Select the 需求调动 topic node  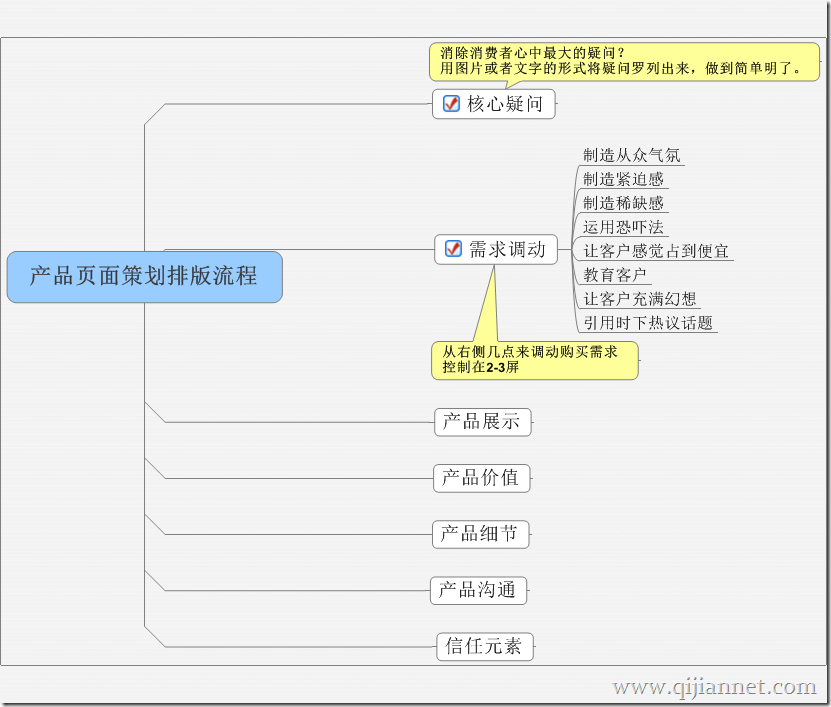(x=496, y=249)
